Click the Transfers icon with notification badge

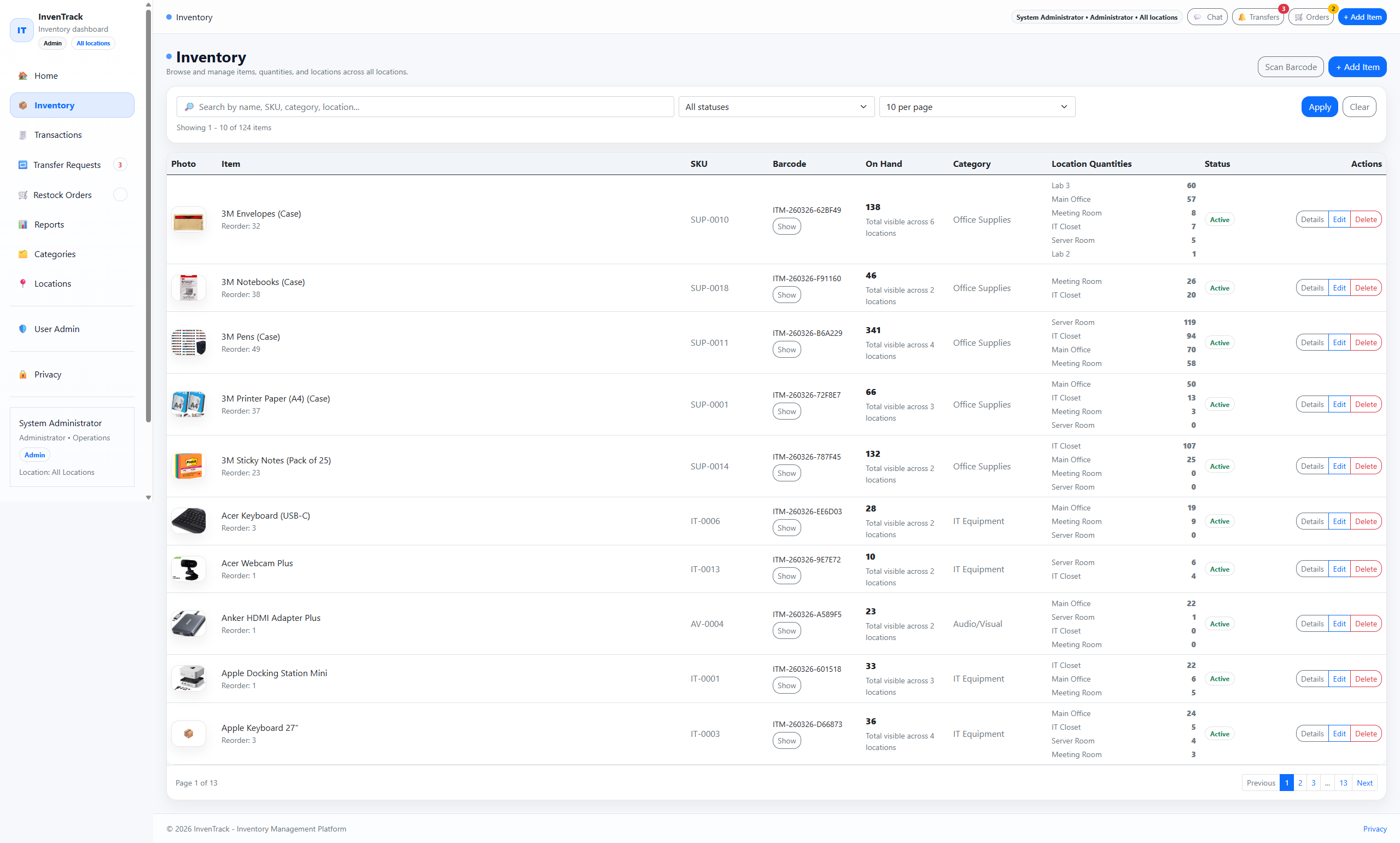[x=1241, y=16]
